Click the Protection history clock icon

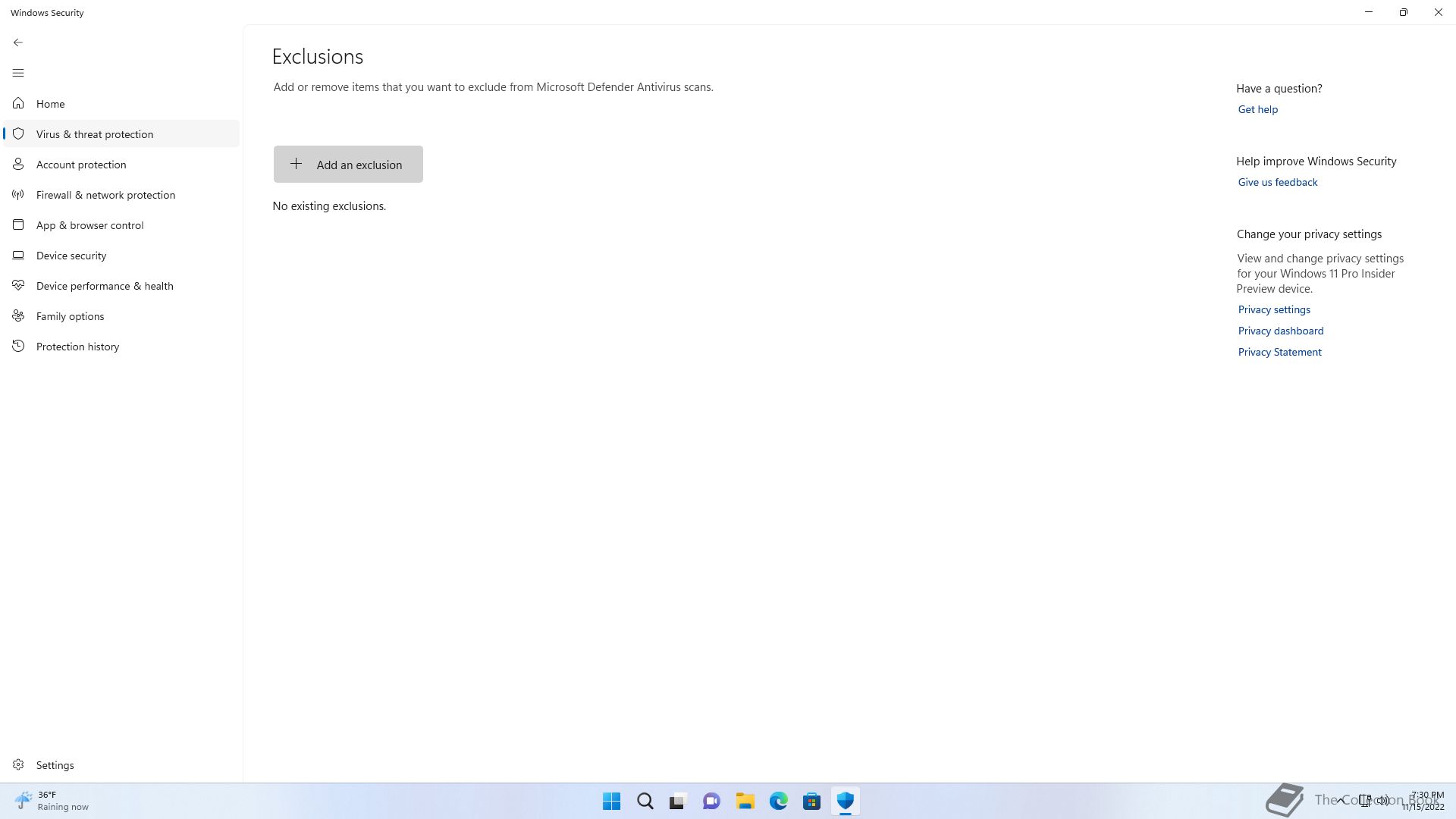click(18, 347)
